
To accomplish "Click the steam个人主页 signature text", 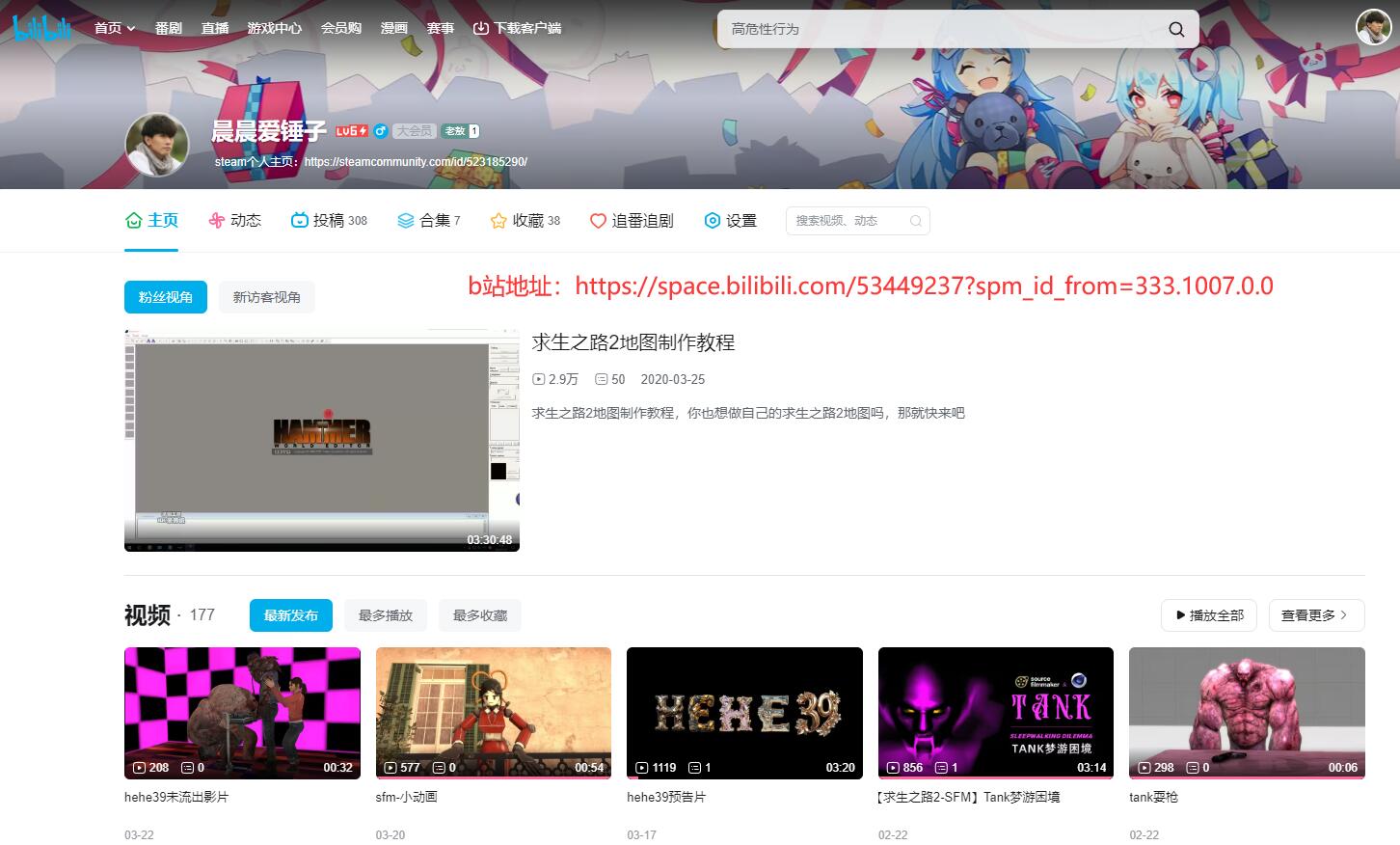I will pyautogui.click(x=371, y=162).
